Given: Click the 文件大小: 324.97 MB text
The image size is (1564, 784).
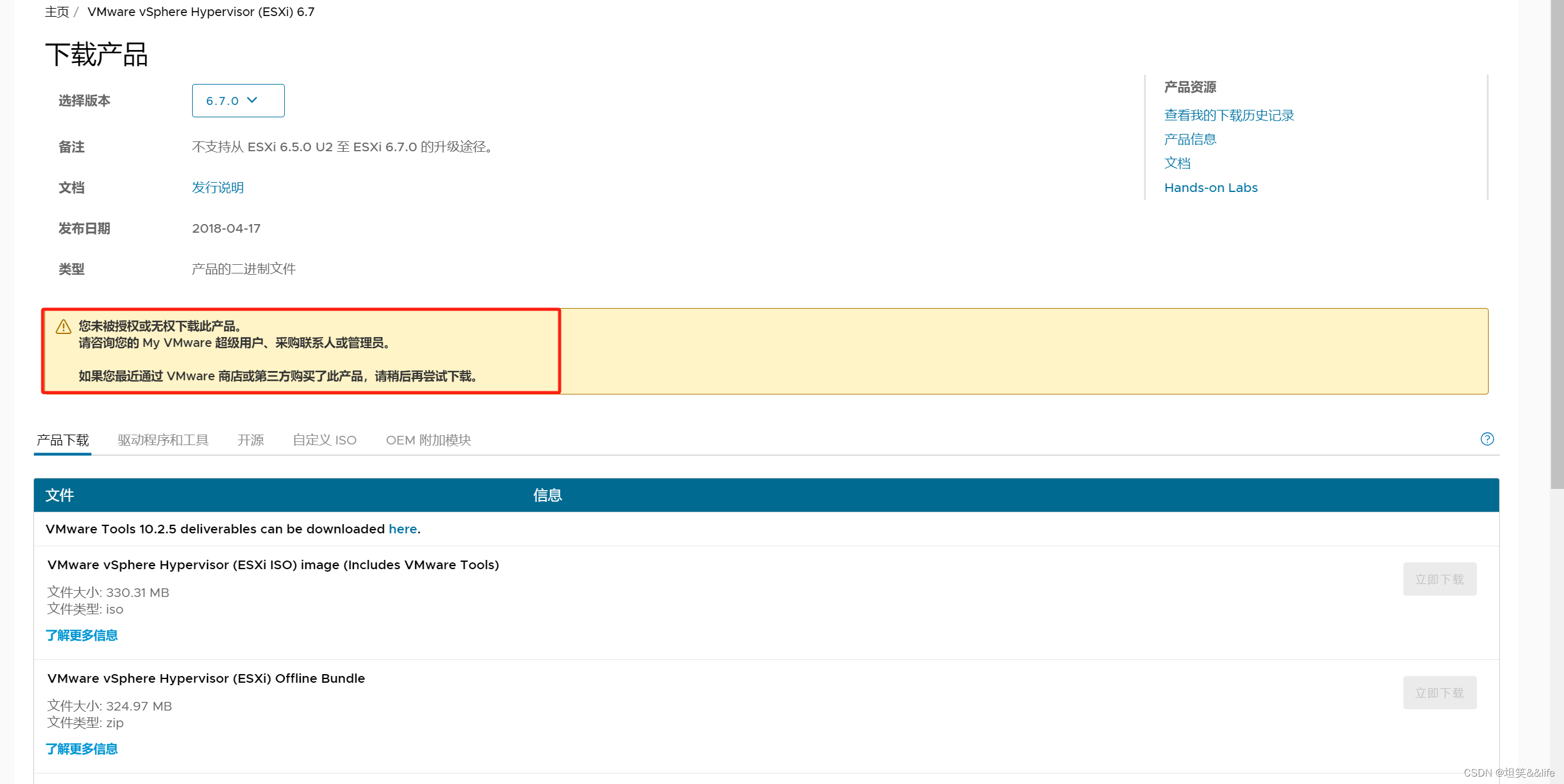Looking at the screenshot, I should pyautogui.click(x=109, y=706).
